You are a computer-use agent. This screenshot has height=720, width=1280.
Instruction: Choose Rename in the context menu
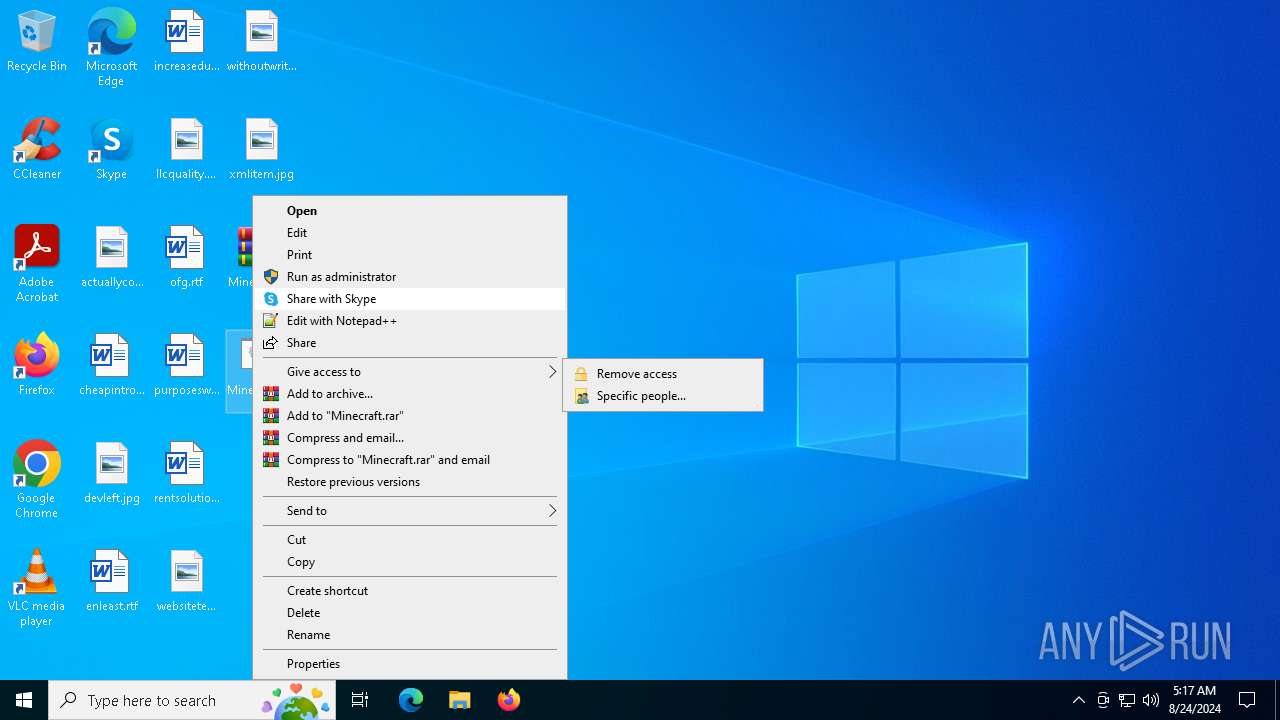tap(410, 635)
